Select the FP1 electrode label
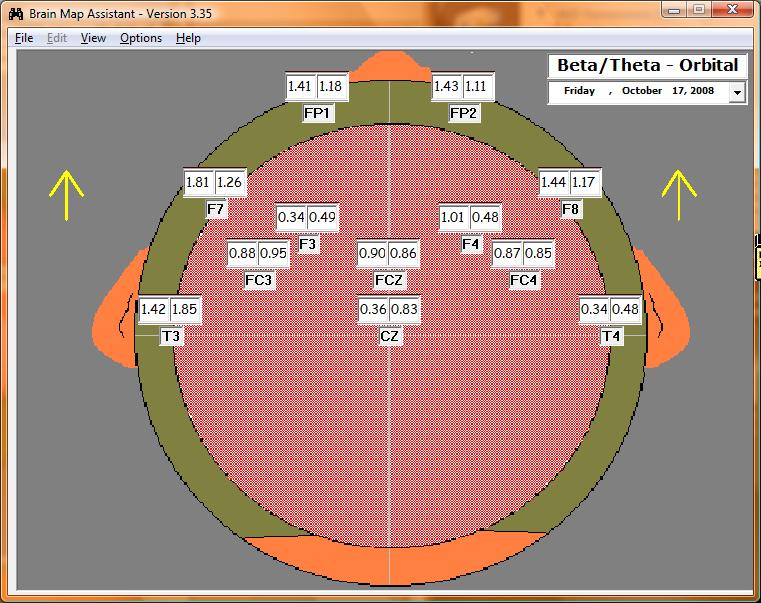Viewport: 761px width, 603px height. coord(317,114)
